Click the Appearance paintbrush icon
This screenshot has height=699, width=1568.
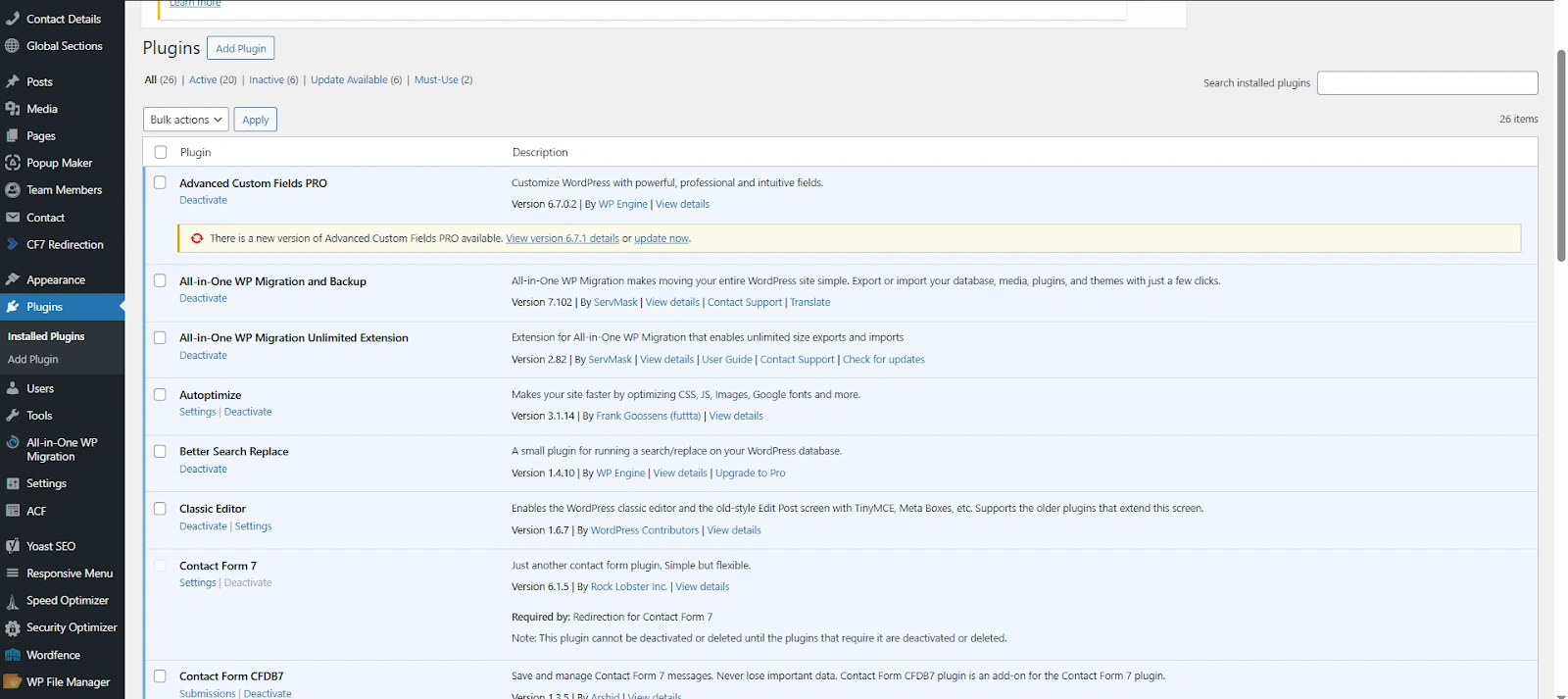click(12, 280)
